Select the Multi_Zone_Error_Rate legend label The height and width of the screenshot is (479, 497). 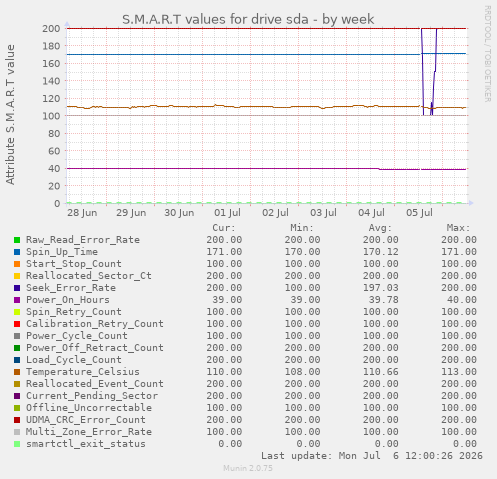(x=89, y=432)
